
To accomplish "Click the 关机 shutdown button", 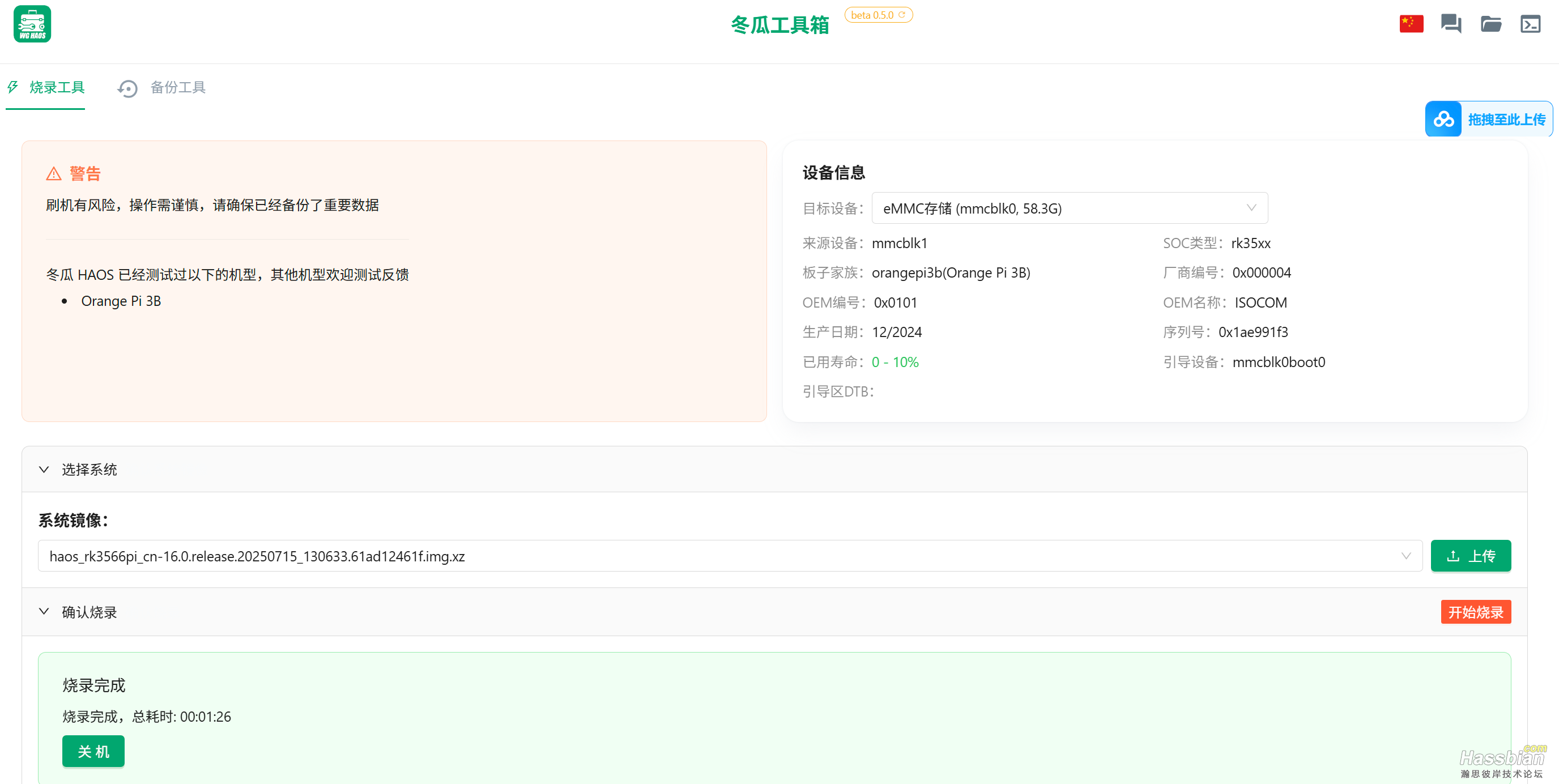I will (93, 751).
